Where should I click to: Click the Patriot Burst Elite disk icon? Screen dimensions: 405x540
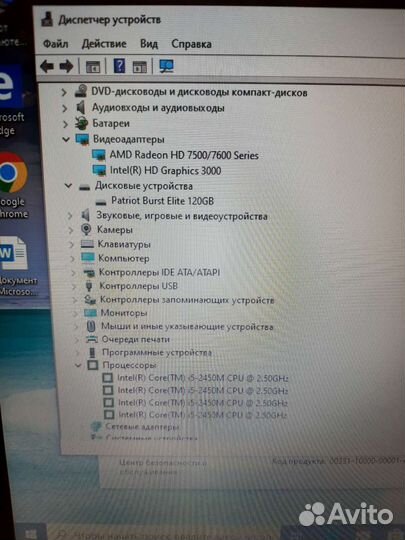click(x=101, y=202)
